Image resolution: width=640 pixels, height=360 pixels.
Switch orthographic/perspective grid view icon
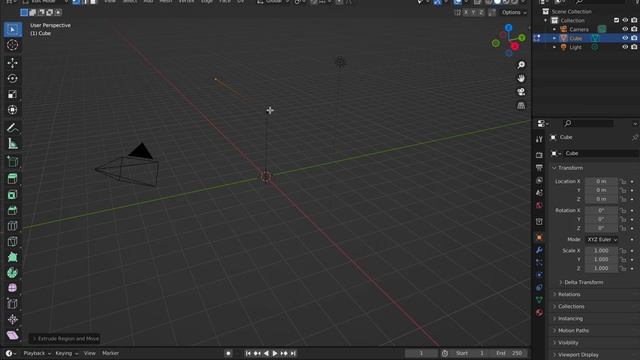(521, 106)
